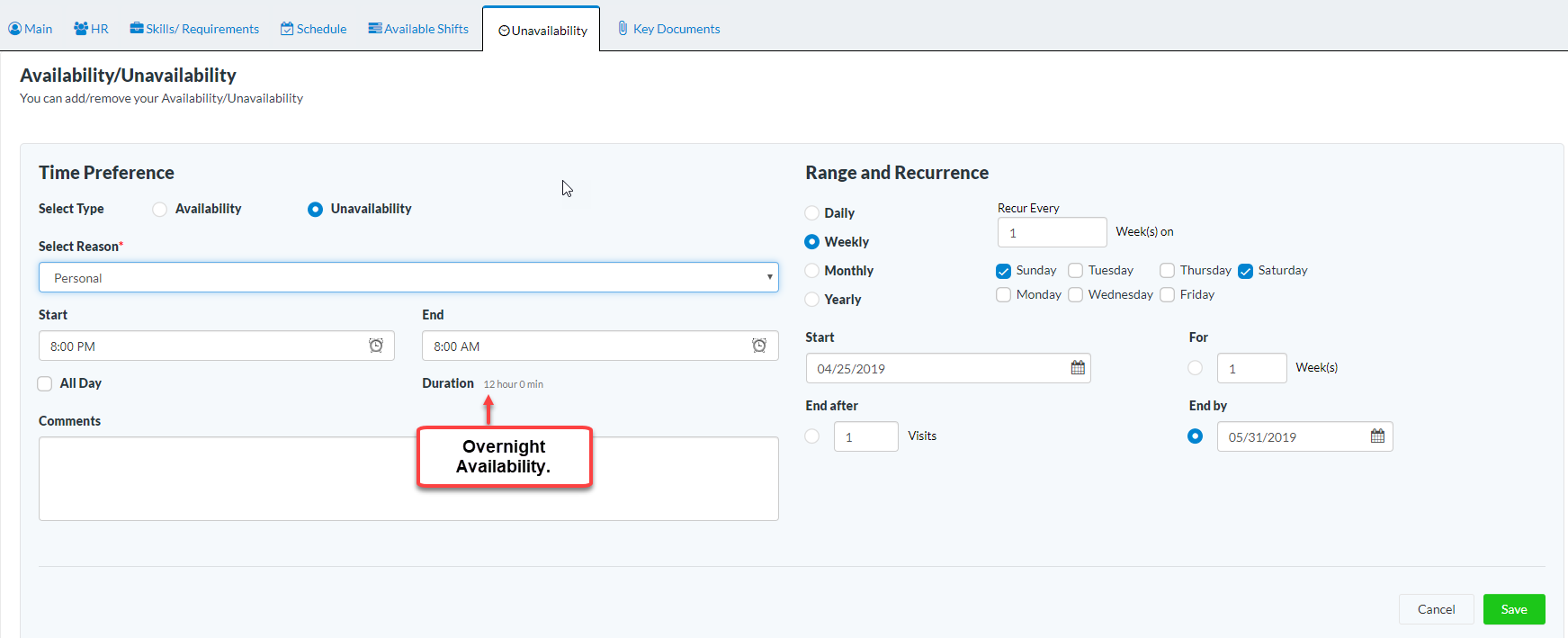Image resolution: width=1568 pixels, height=638 pixels.
Task: Switch to the Available Shifts tab
Action: click(x=418, y=29)
